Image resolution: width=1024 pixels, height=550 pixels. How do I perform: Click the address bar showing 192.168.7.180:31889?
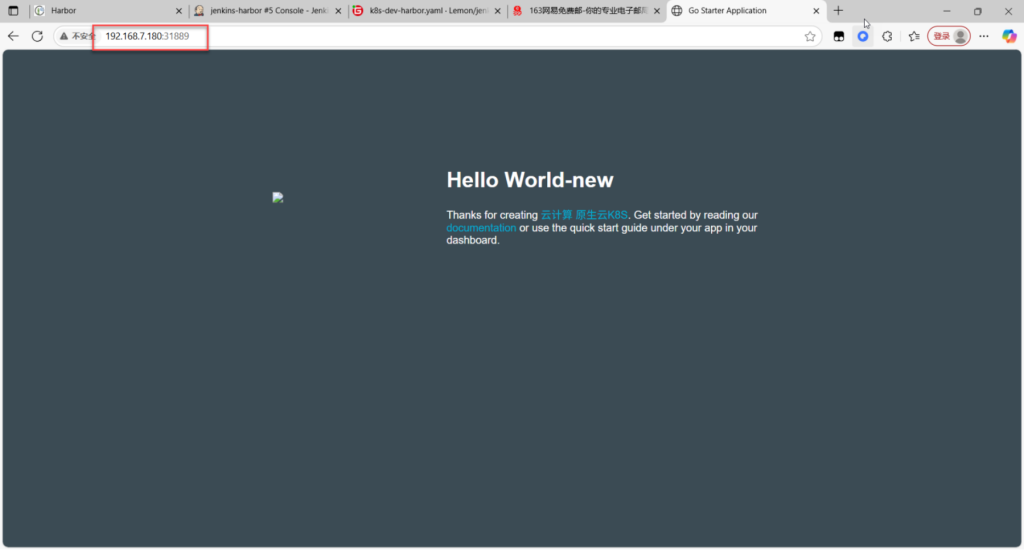tap(450, 36)
